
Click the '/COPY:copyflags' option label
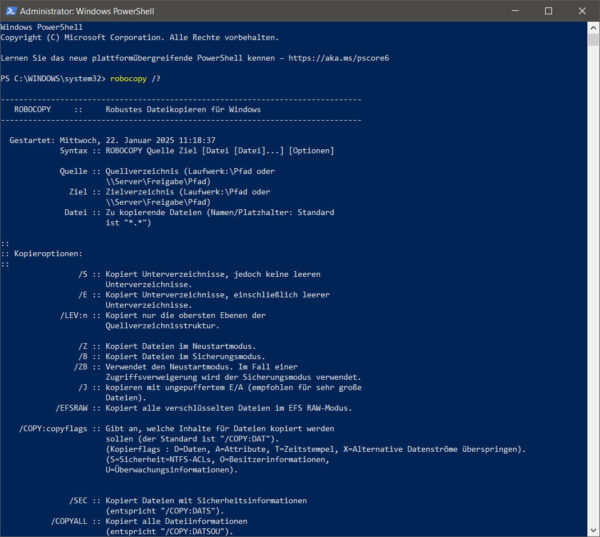coord(53,429)
